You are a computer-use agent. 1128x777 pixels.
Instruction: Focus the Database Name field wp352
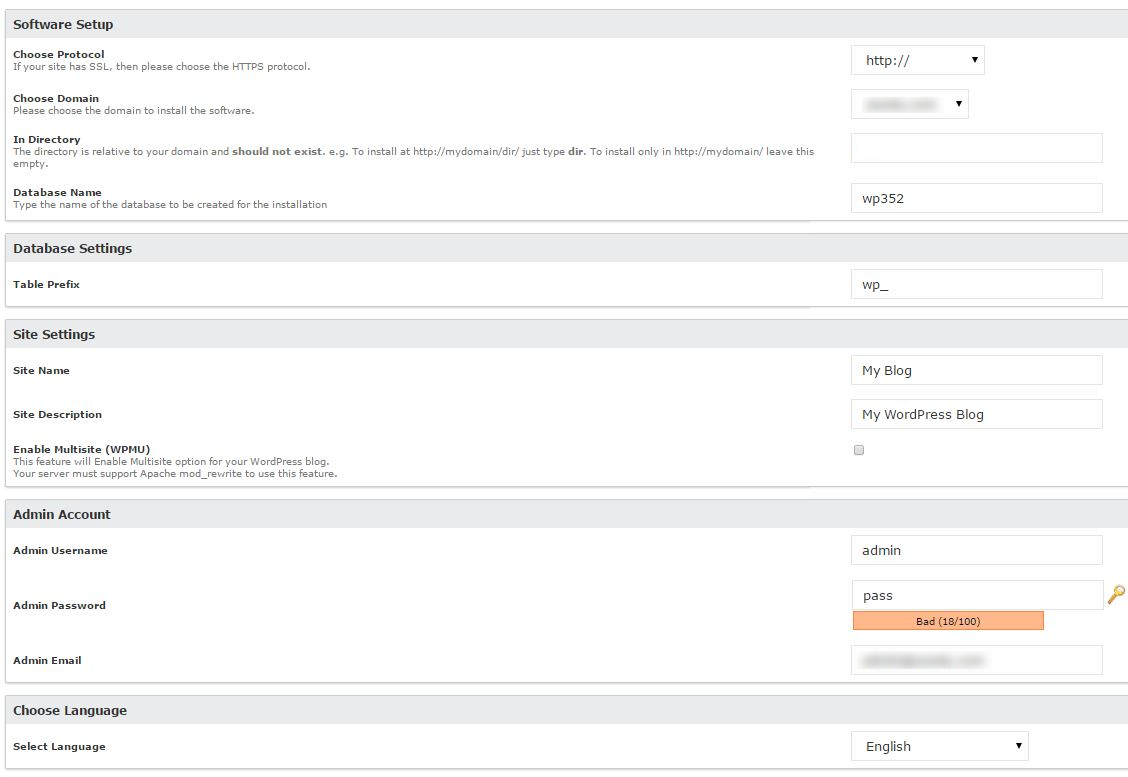point(976,198)
